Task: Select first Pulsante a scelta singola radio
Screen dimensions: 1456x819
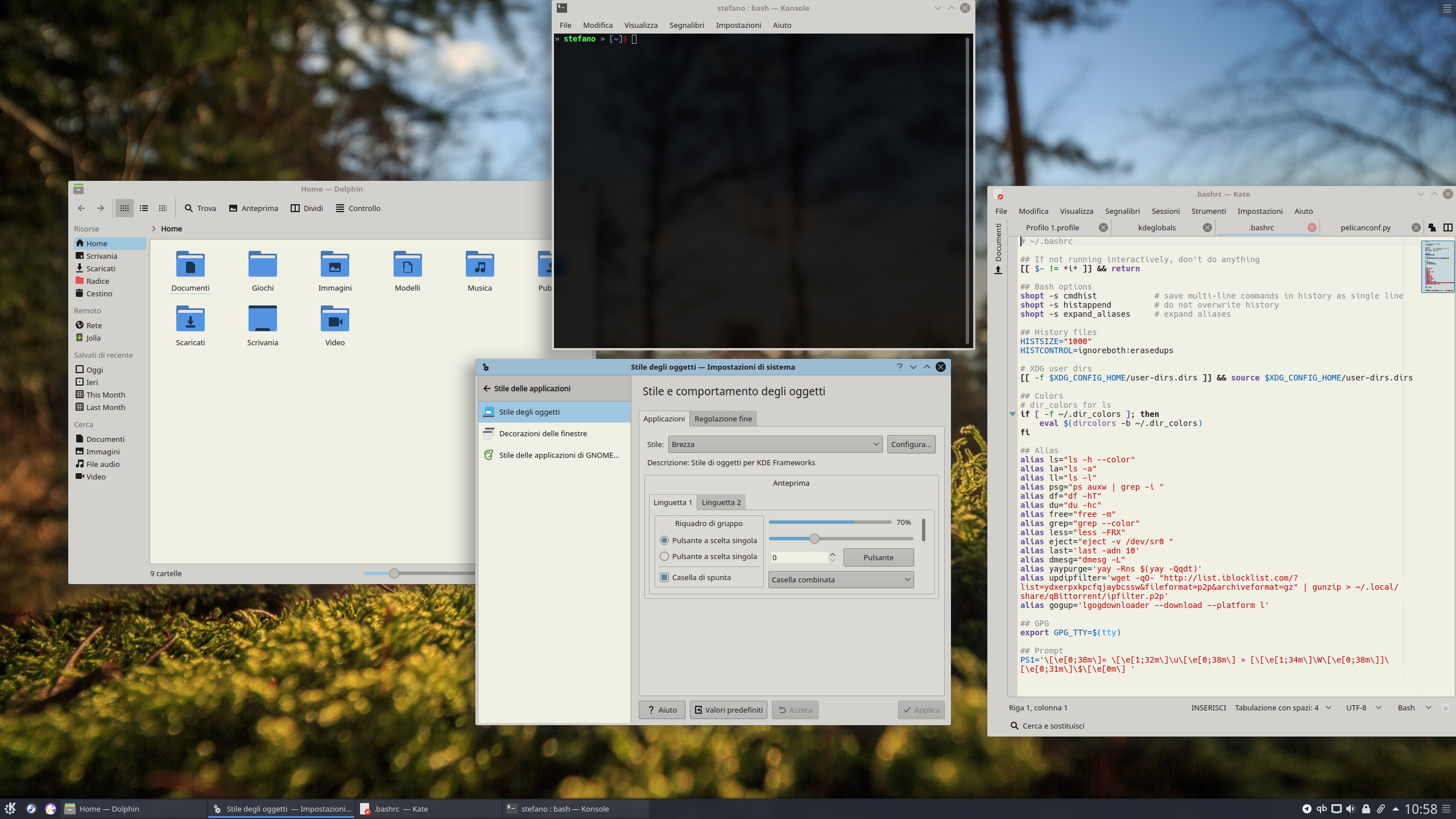Action: (664, 540)
